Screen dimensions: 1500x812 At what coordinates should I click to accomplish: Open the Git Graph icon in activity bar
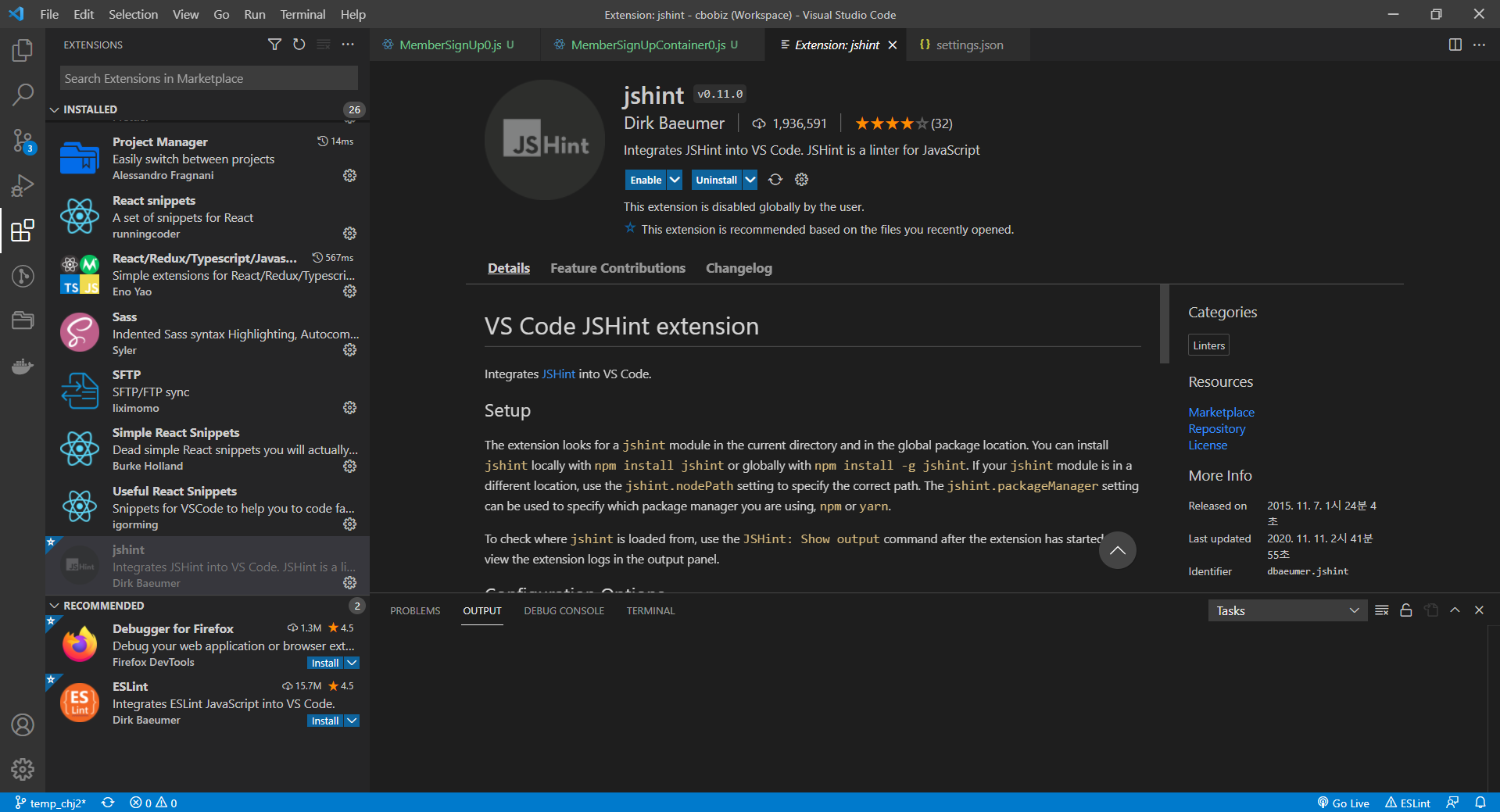[23, 276]
